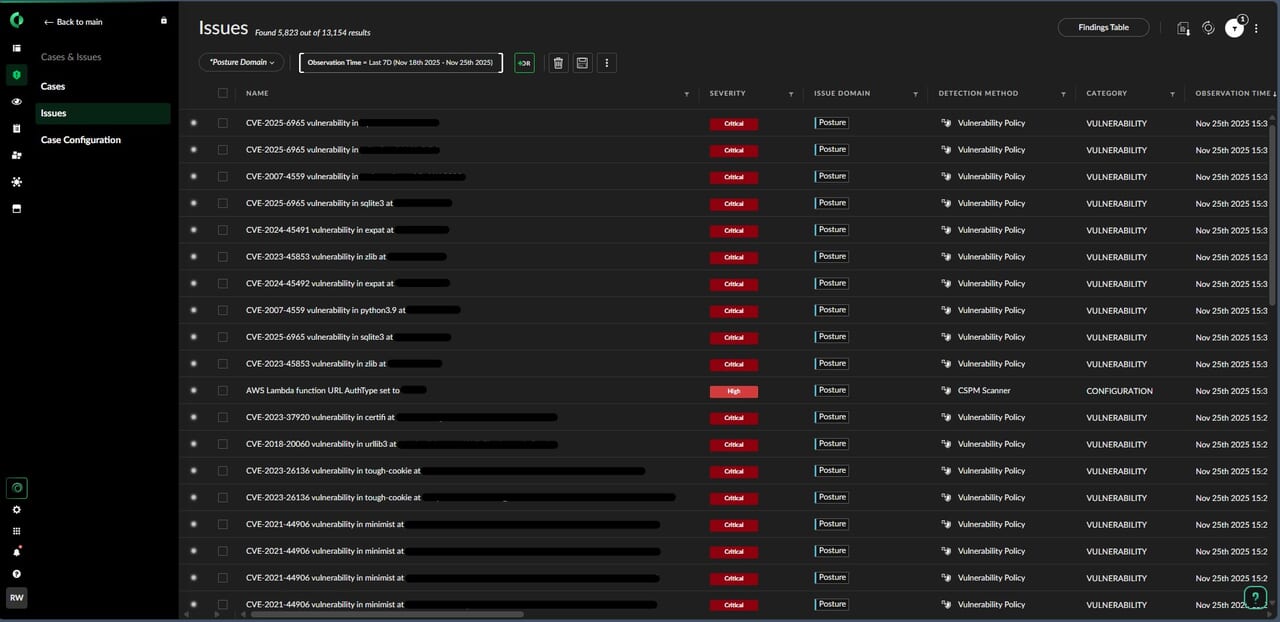
Task: Open the eye icon in left sidebar
Action: (16, 102)
